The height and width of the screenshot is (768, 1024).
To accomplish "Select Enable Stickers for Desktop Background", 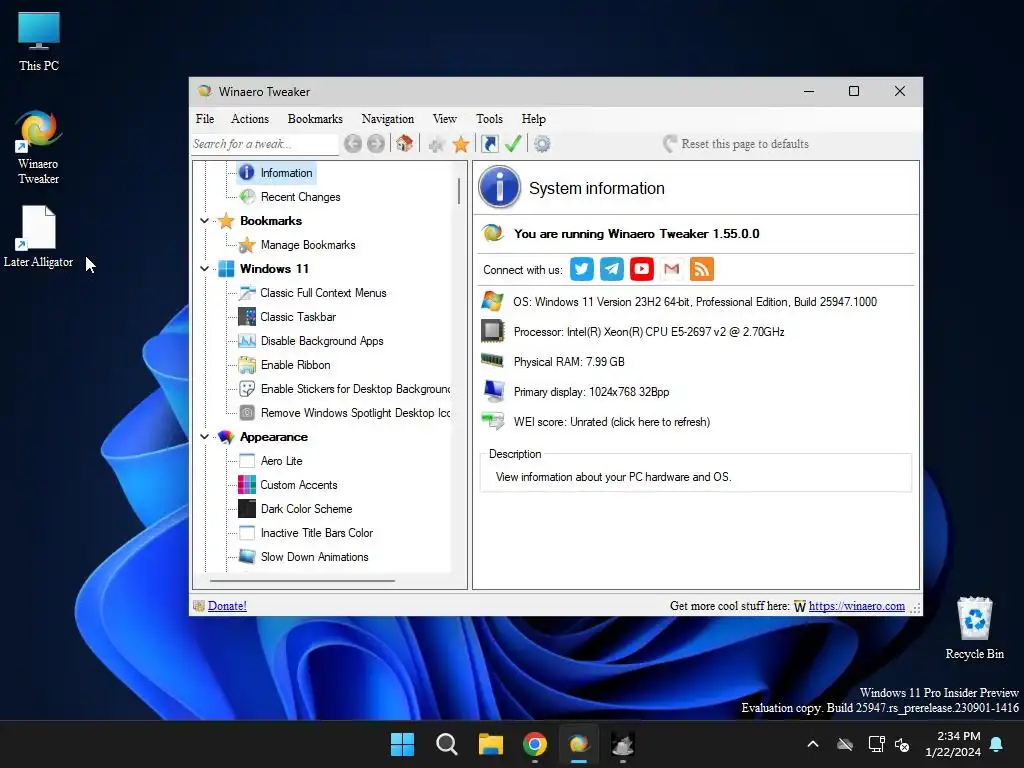I will click(355, 389).
